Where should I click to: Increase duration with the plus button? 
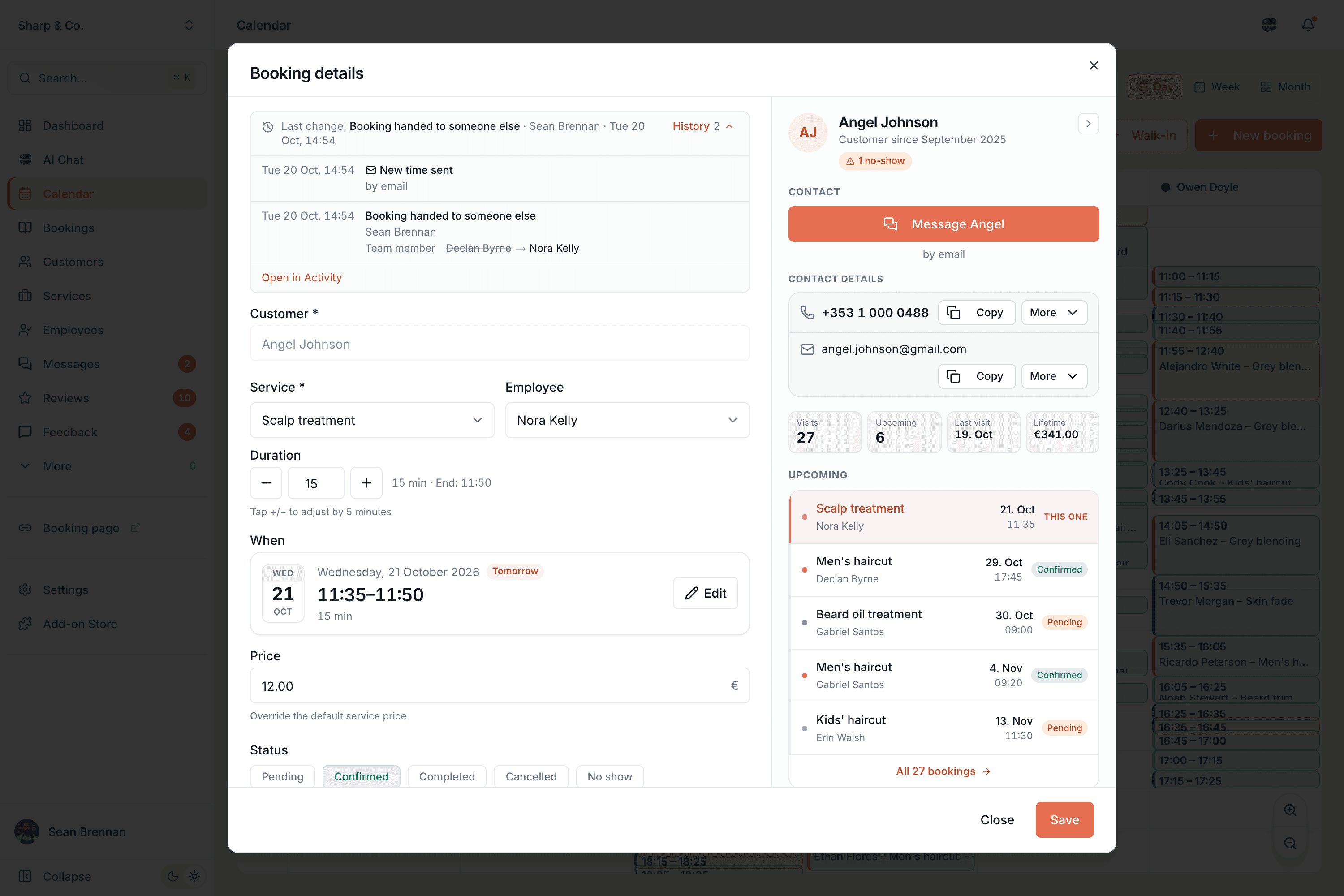point(366,483)
